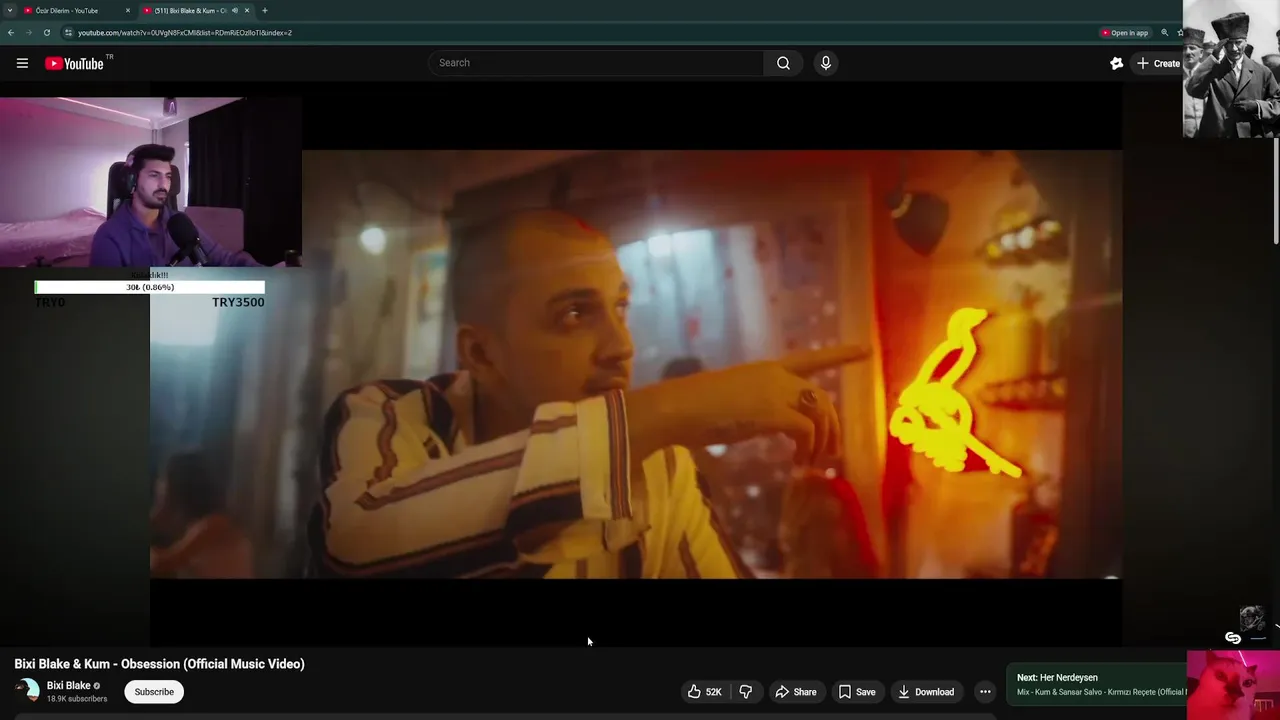Download the video
Screen dimensions: 1280x720
925,692
